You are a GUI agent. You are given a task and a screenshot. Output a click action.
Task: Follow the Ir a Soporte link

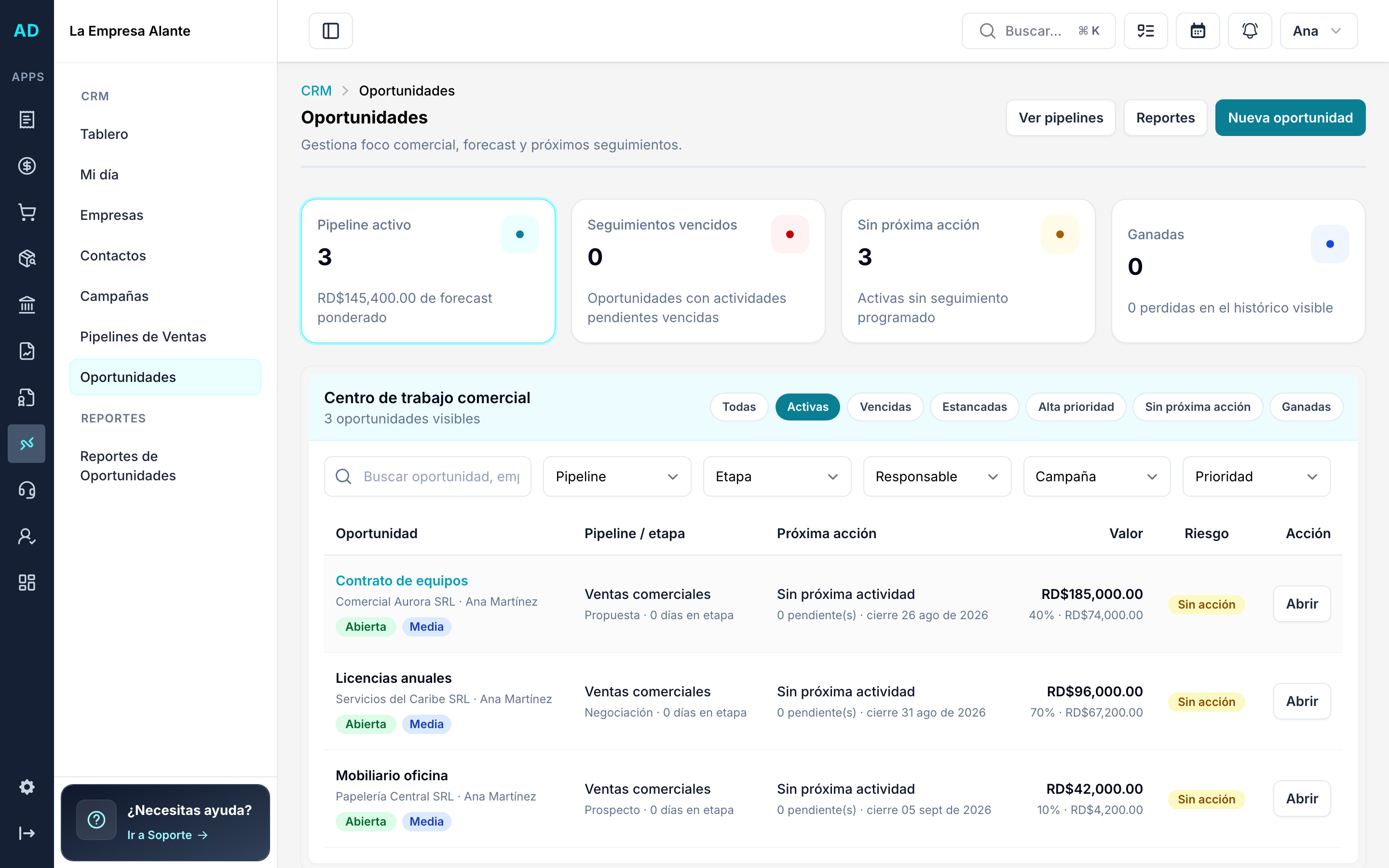pos(167,835)
